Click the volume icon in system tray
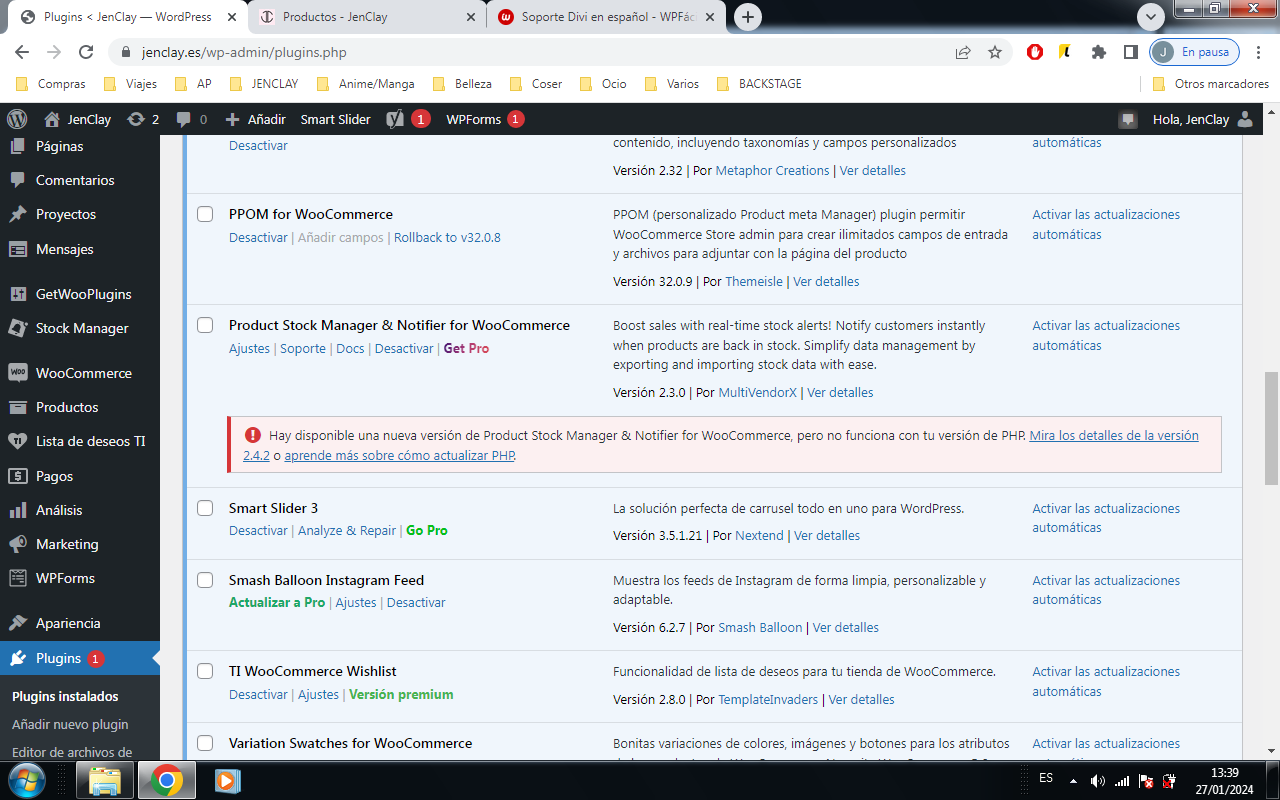The image size is (1280, 800). (x=1097, y=780)
